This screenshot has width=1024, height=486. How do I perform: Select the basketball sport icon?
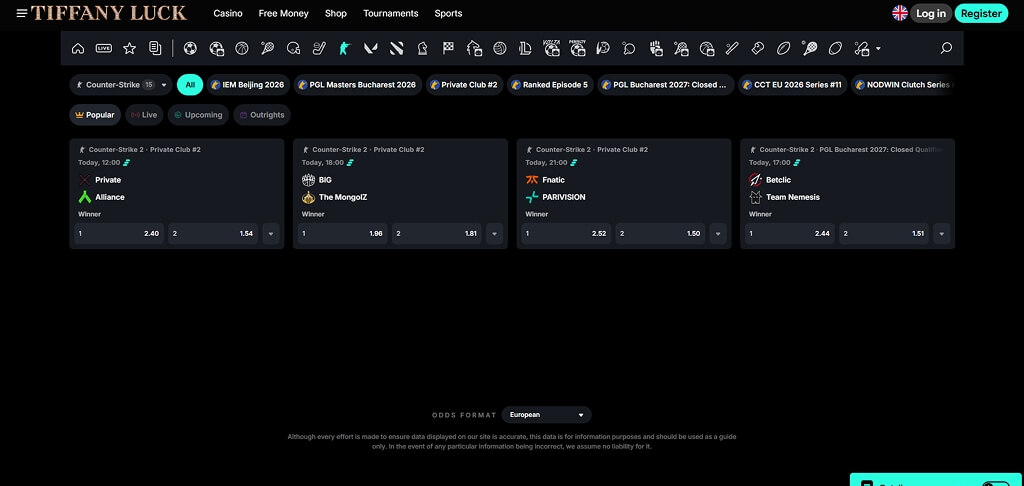coord(242,48)
